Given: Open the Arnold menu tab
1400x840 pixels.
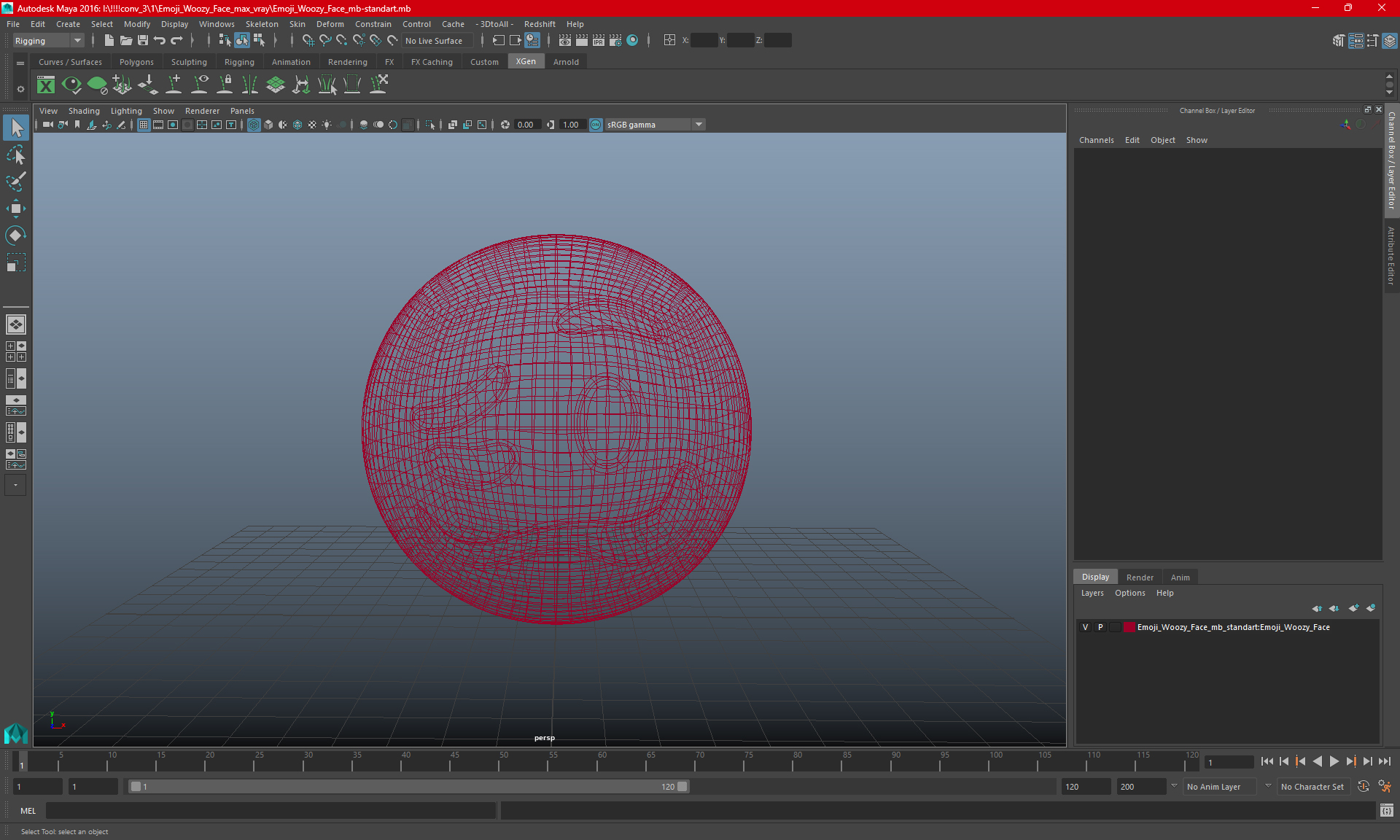Looking at the screenshot, I should (x=565, y=62).
